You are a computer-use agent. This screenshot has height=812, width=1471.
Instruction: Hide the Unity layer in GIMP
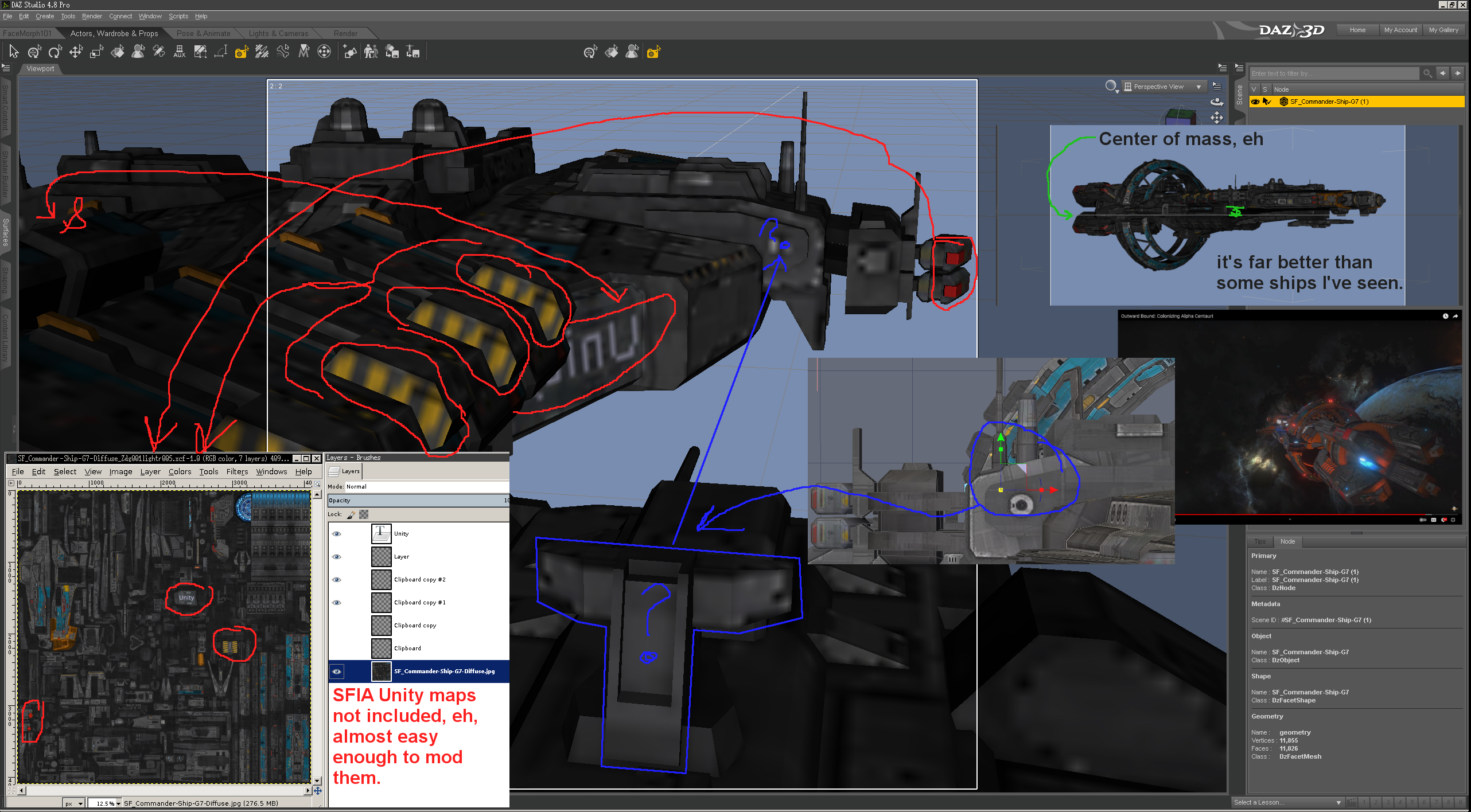point(337,534)
